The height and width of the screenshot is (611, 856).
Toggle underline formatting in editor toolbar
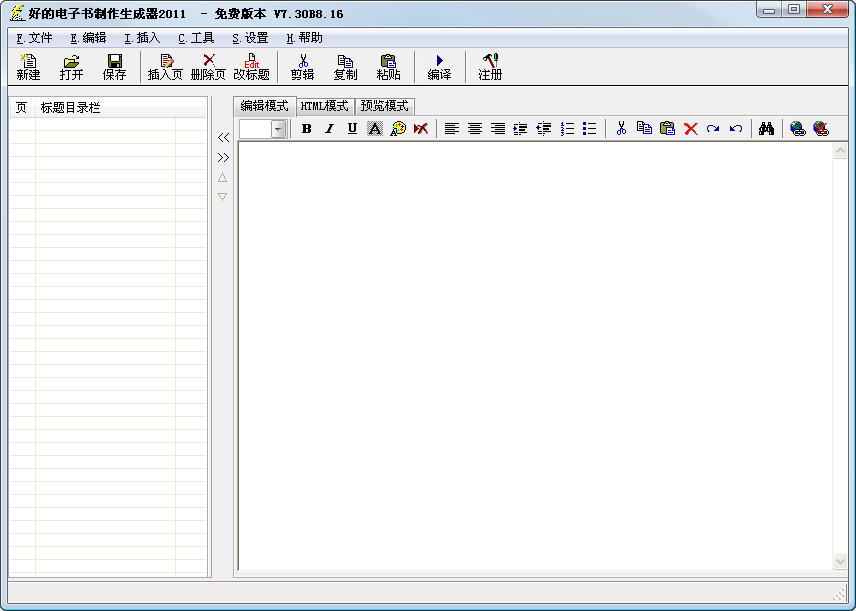click(352, 129)
